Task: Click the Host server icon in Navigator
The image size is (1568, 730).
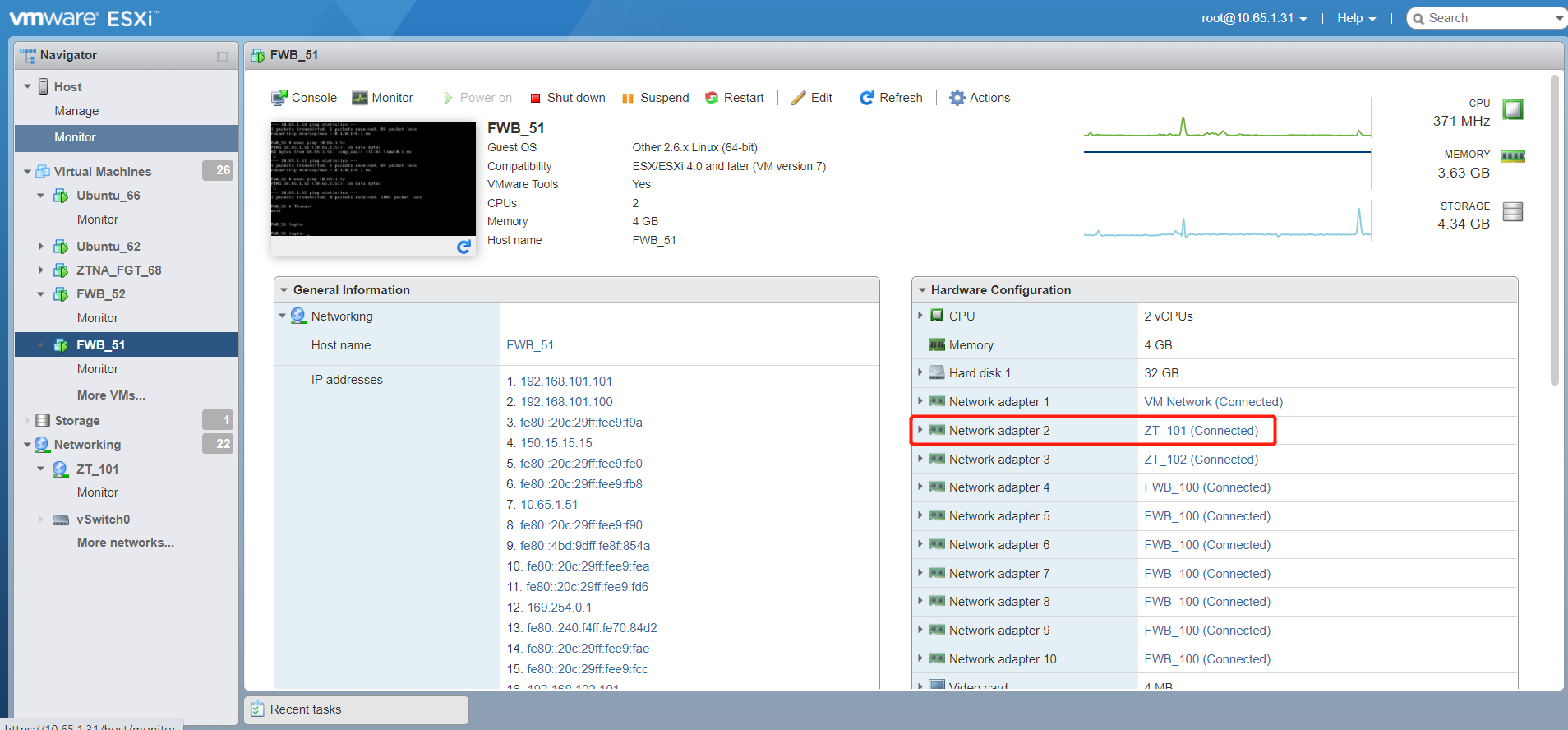Action: [x=44, y=86]
